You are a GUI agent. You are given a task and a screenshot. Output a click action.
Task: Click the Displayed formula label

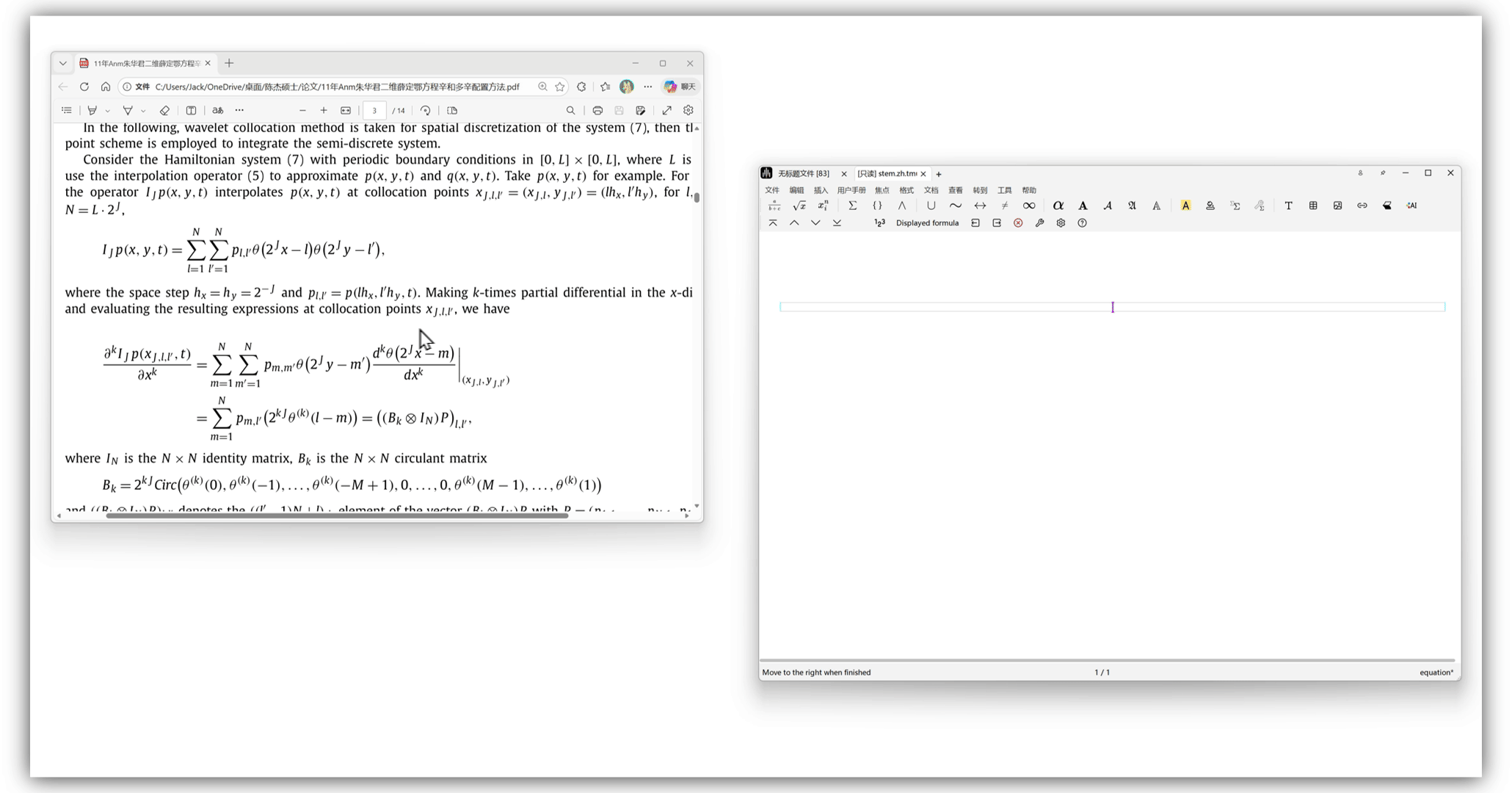[x=927, y=223]
